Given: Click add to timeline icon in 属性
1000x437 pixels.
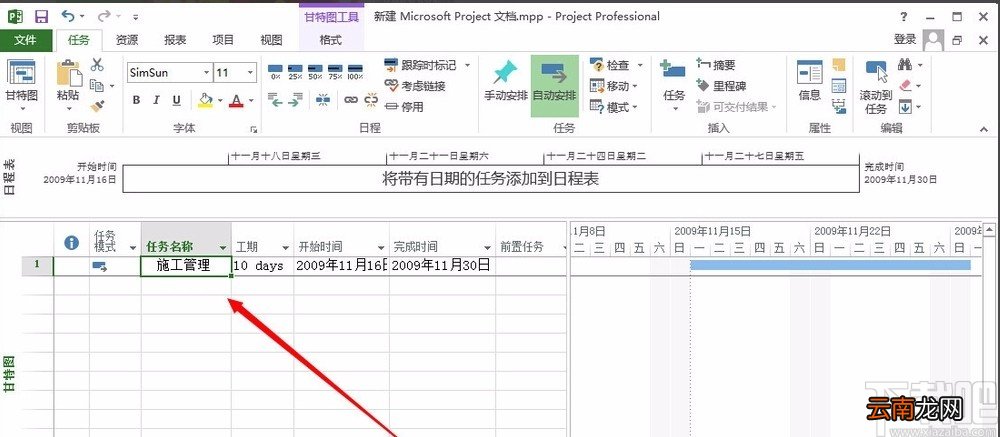Looking at the screenshot, I should 839,106.
